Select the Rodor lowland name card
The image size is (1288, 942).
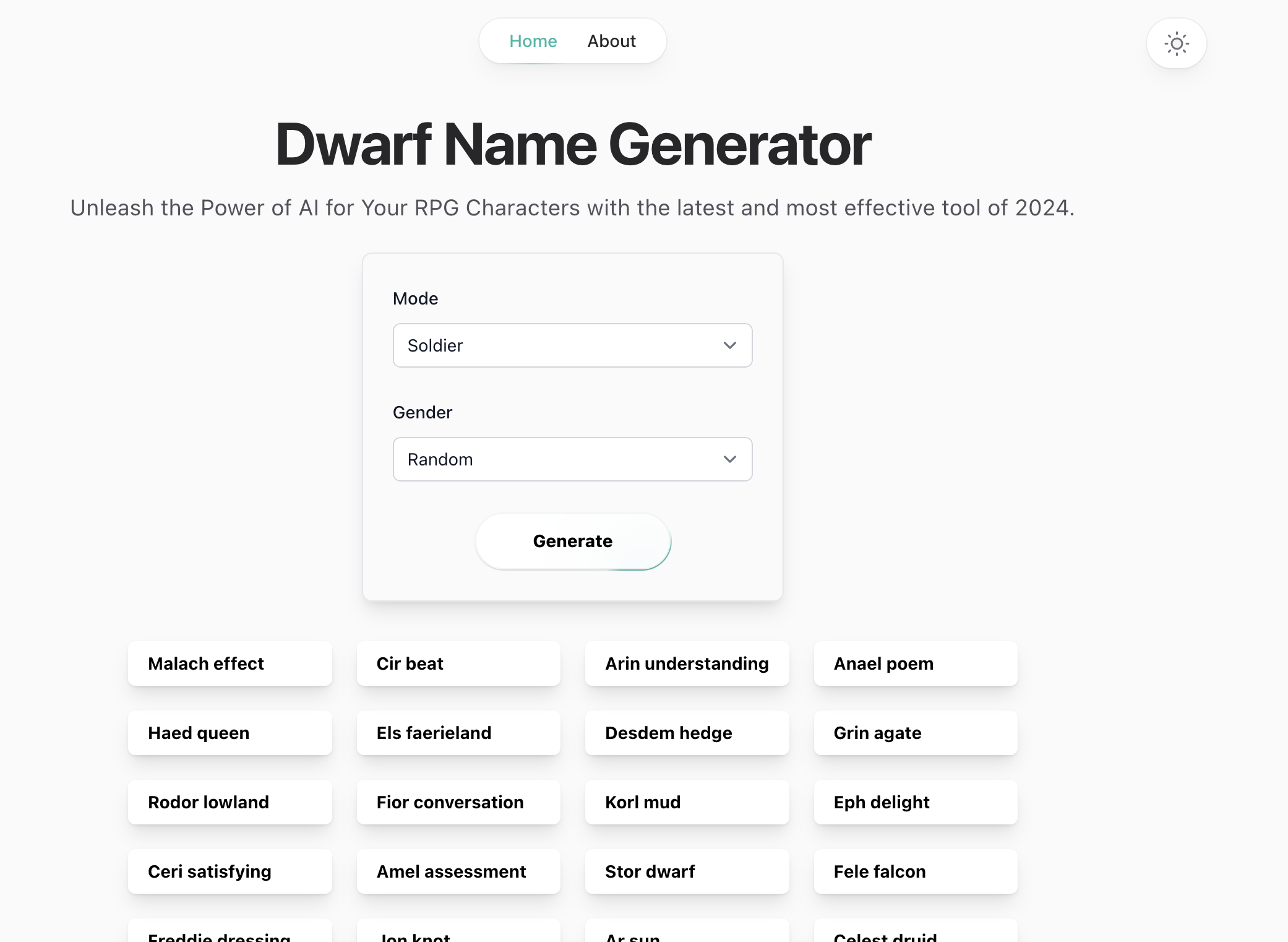pyautogui.click(x=230, y=802)
